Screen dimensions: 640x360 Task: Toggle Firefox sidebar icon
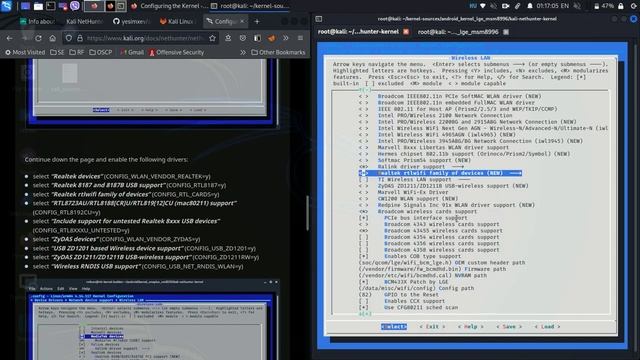tap(257, 38)
